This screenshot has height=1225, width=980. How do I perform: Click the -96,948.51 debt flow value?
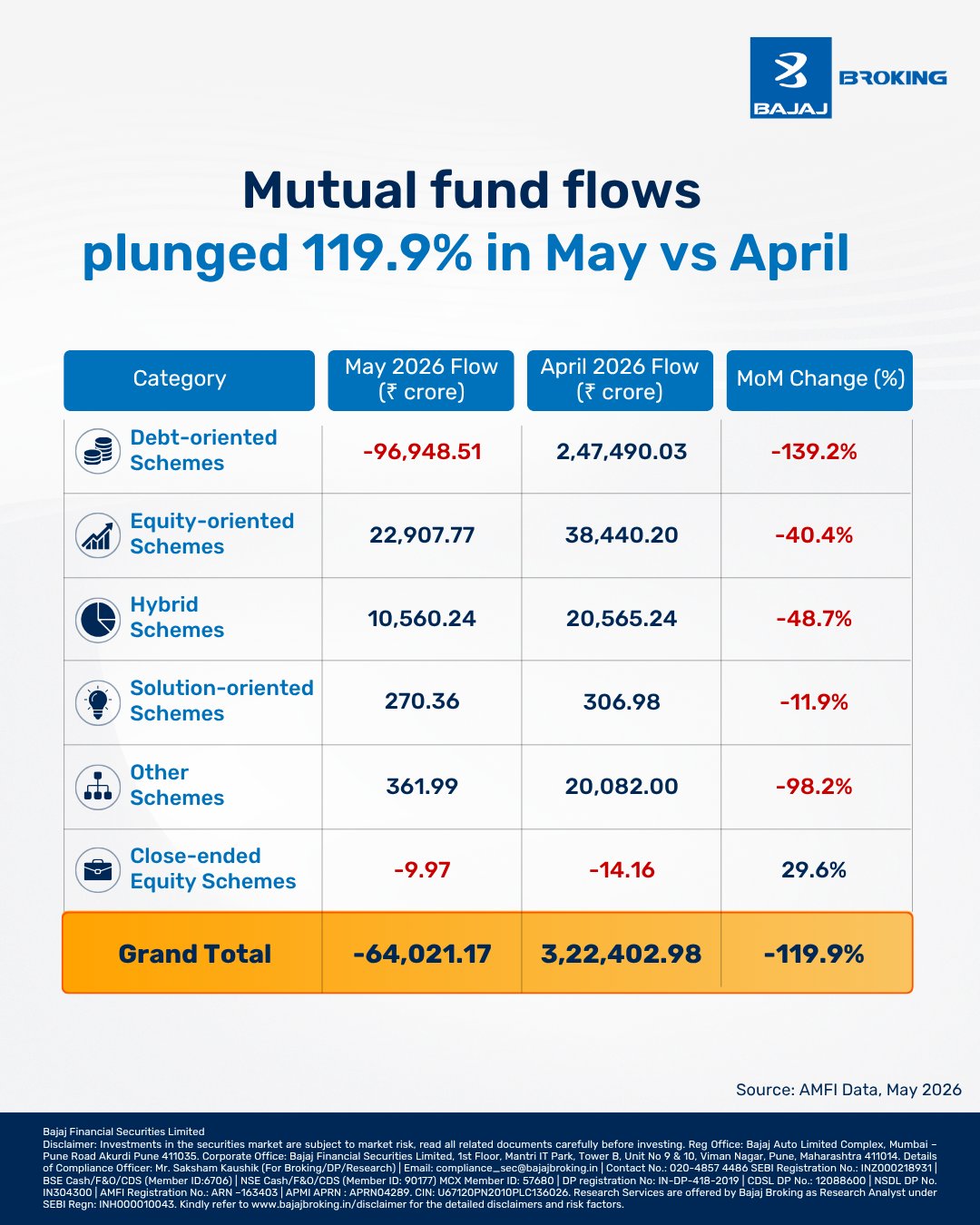(422, 452)
